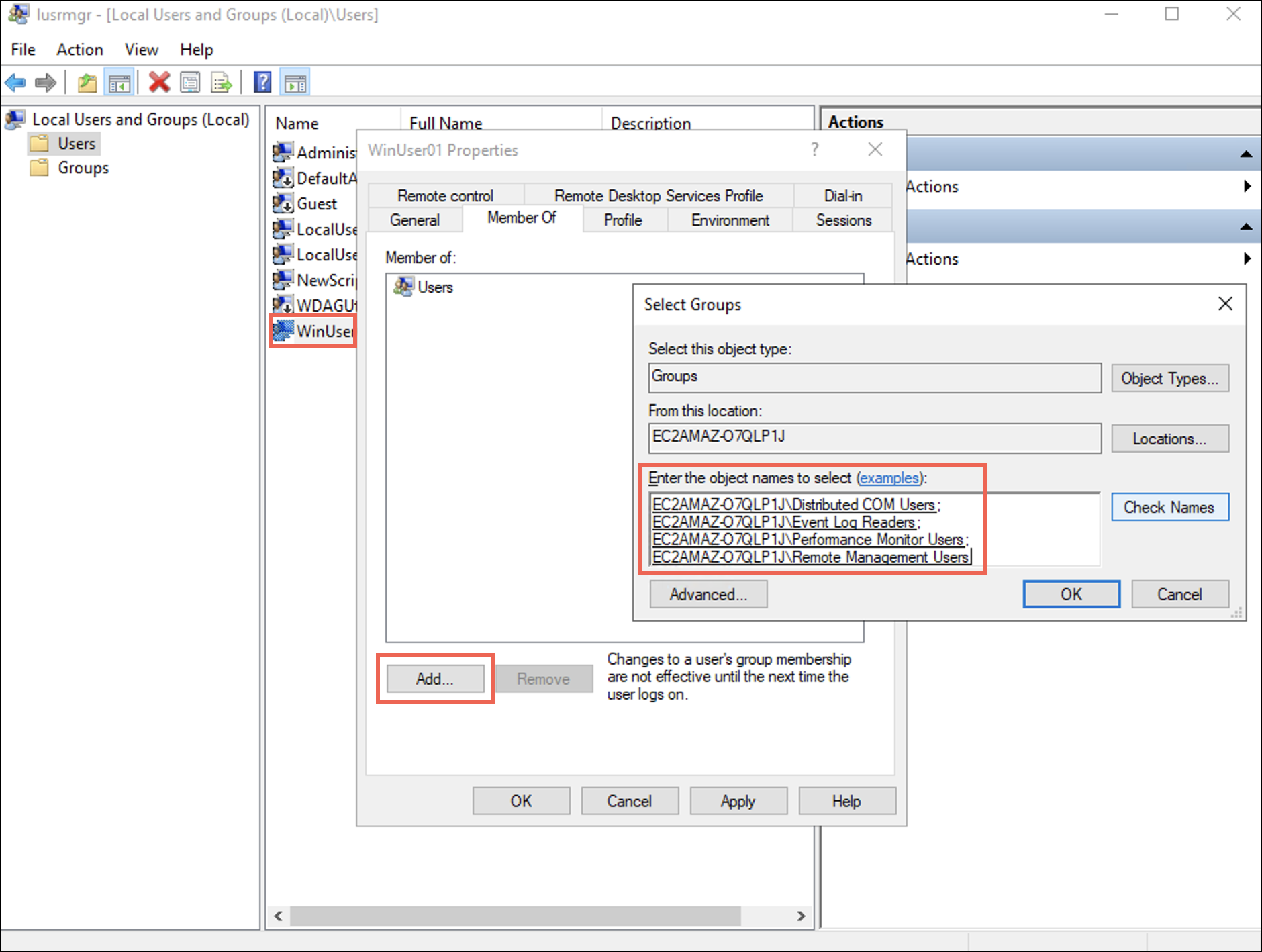Click the Export List toolbar icon

221,83
